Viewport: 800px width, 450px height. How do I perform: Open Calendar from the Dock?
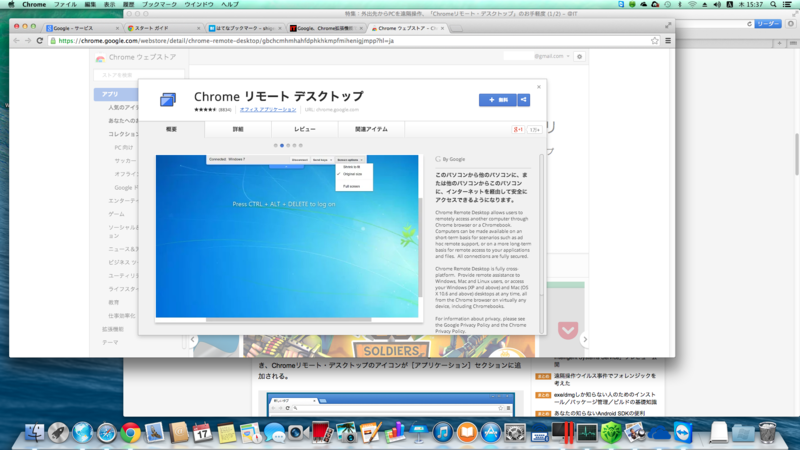tap(203, 433)
